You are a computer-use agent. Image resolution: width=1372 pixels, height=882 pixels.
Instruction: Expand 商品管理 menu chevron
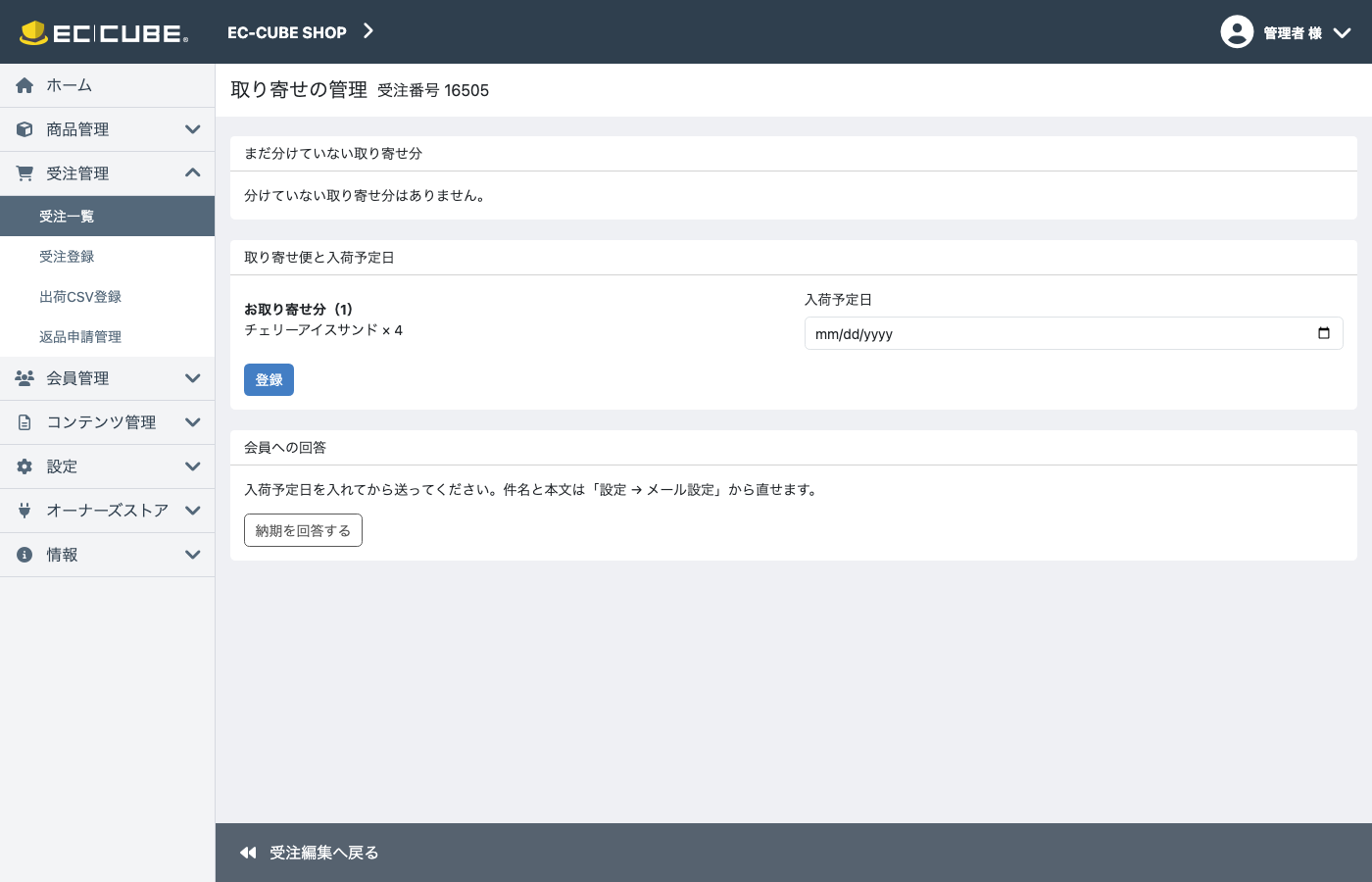point(193,129)
